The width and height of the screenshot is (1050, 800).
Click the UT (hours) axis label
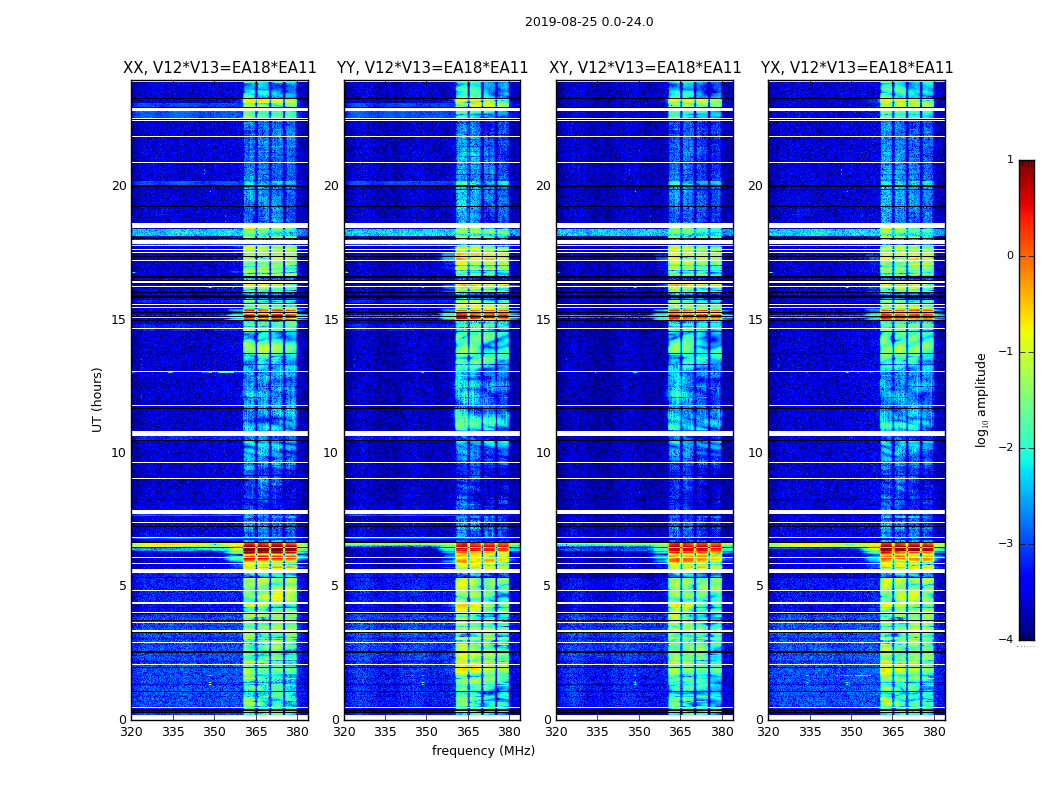click(x=97, y=400)
